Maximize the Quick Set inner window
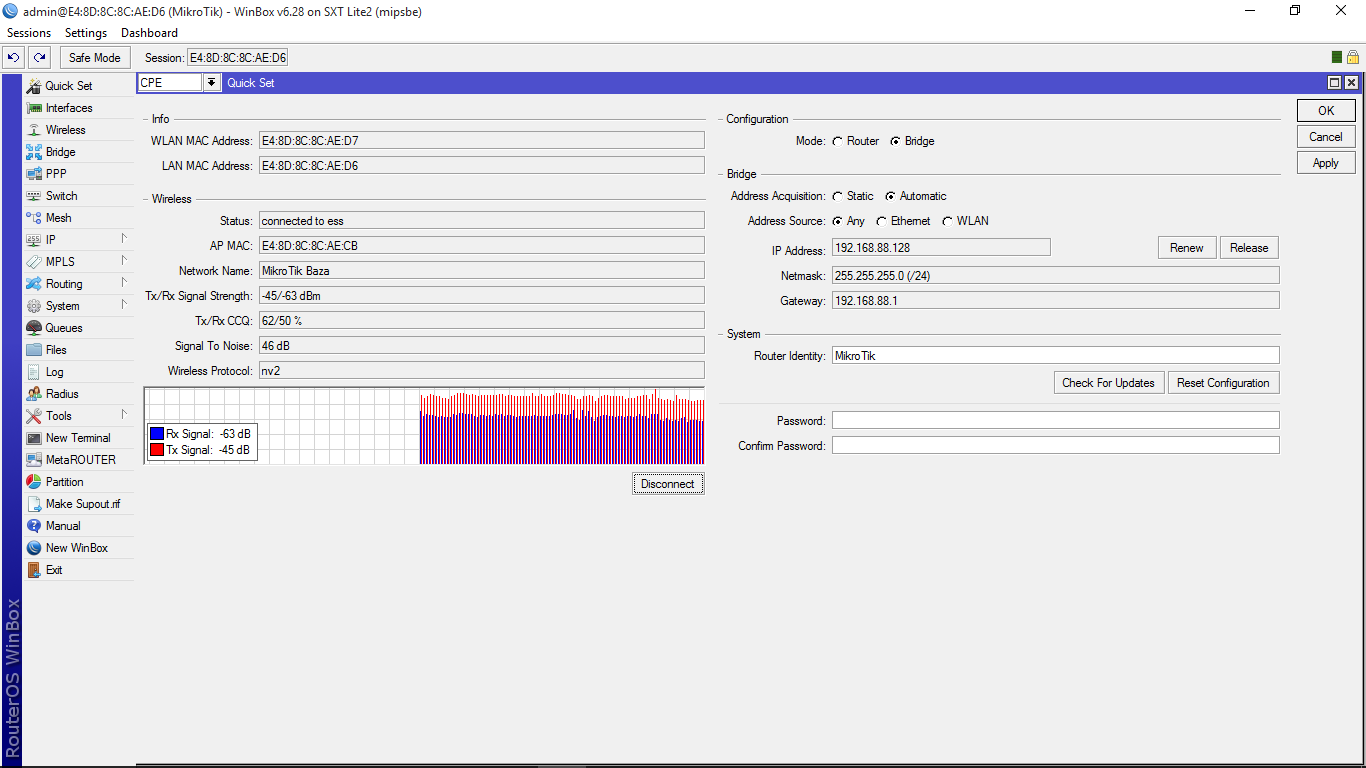 click(1334, 83)
